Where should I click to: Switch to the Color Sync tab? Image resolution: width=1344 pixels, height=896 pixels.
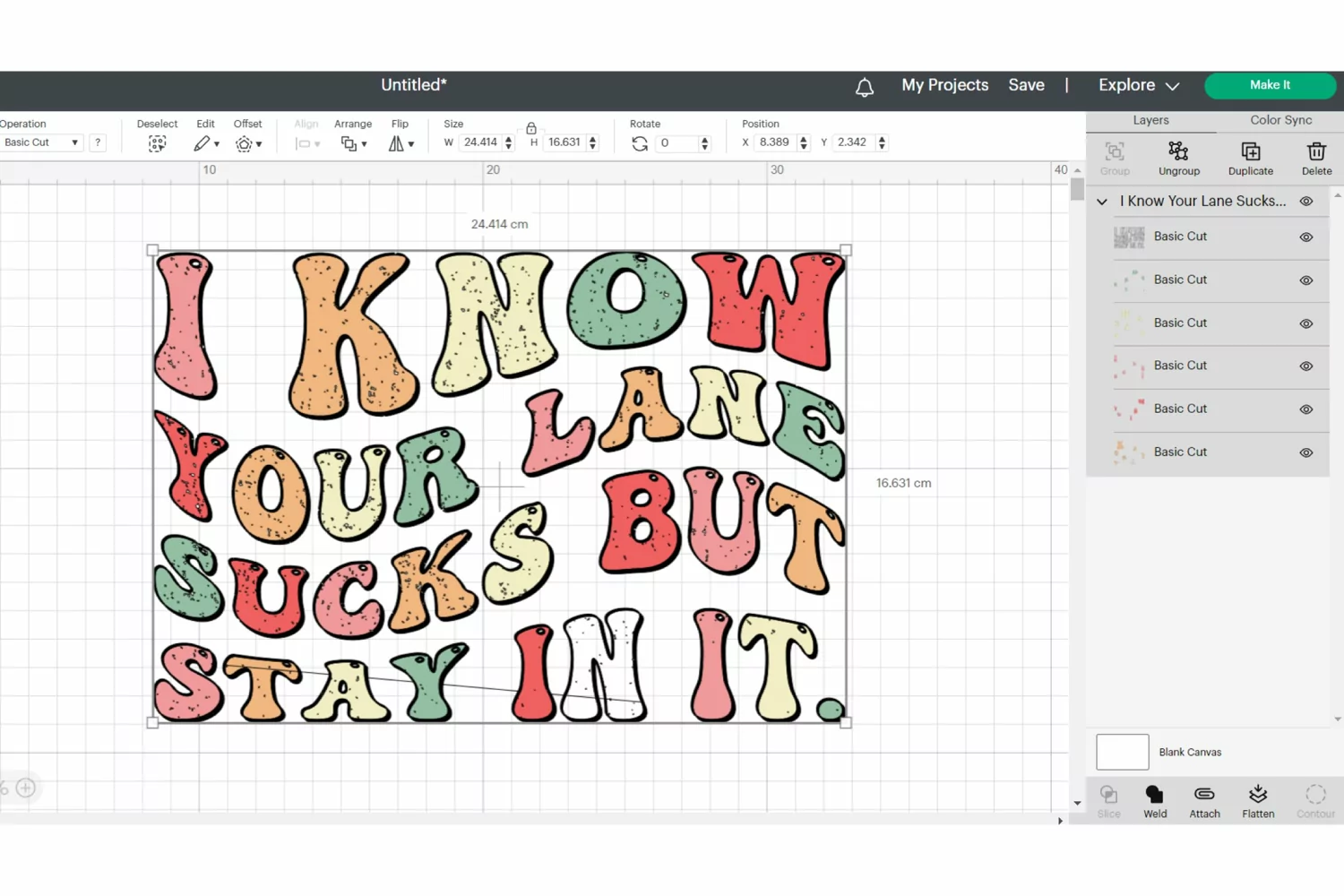click(x=1280, y=120)
